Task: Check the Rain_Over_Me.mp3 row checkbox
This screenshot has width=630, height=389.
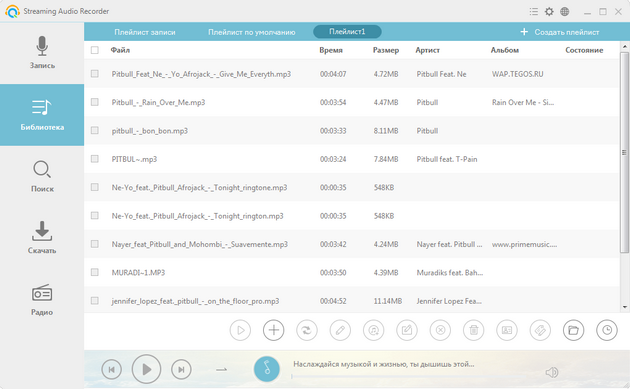Action: click(x=95, y=102)
